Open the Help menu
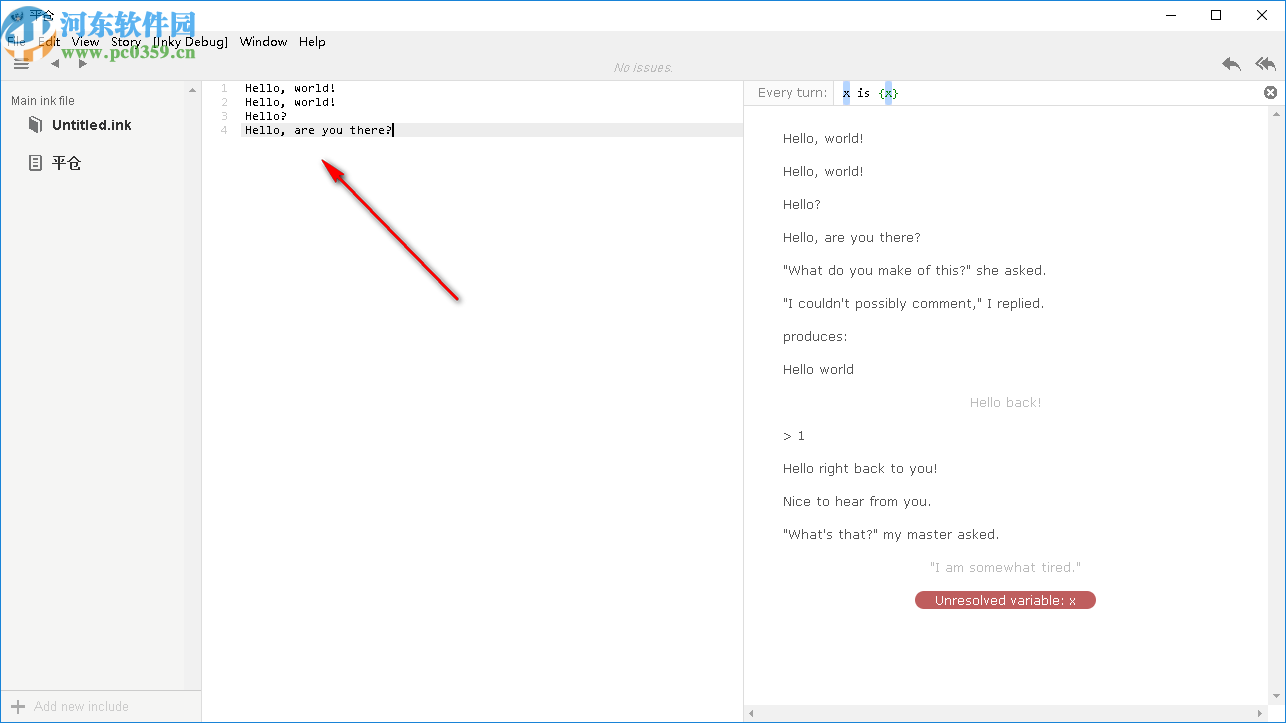This screenshot has width=1286, height=723. pos(312,42)
